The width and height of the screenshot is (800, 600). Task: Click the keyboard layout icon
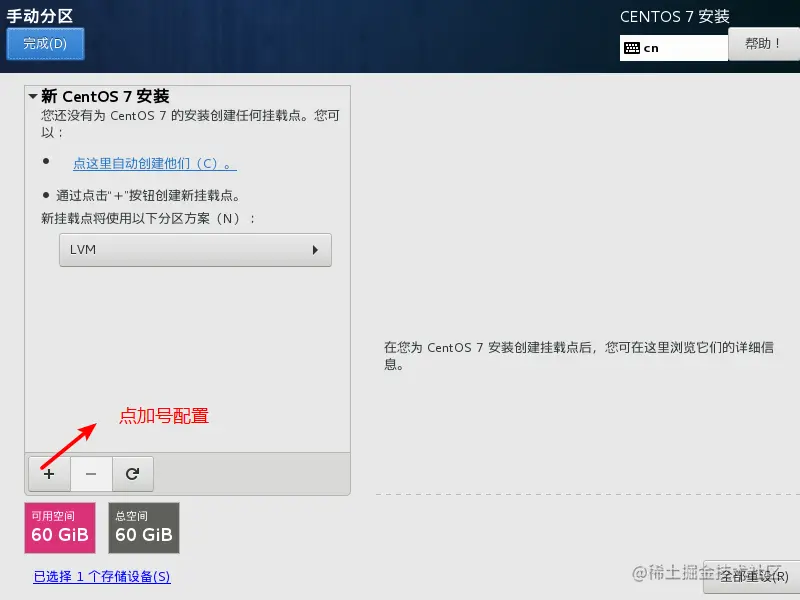click(x=632, y=48)
